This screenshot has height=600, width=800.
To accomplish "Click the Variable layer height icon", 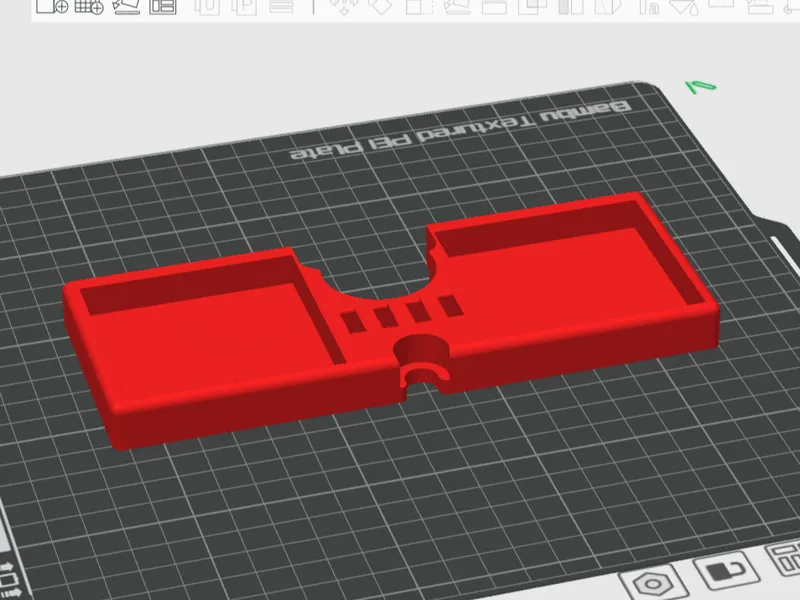I will 282,6.
